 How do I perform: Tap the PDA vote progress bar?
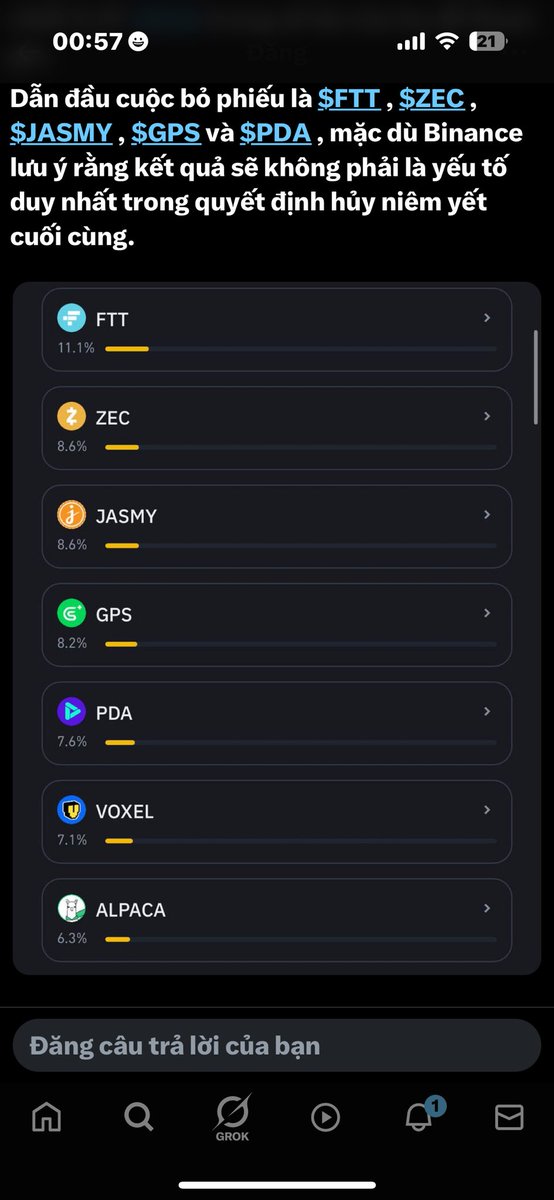tap(301, 742)
